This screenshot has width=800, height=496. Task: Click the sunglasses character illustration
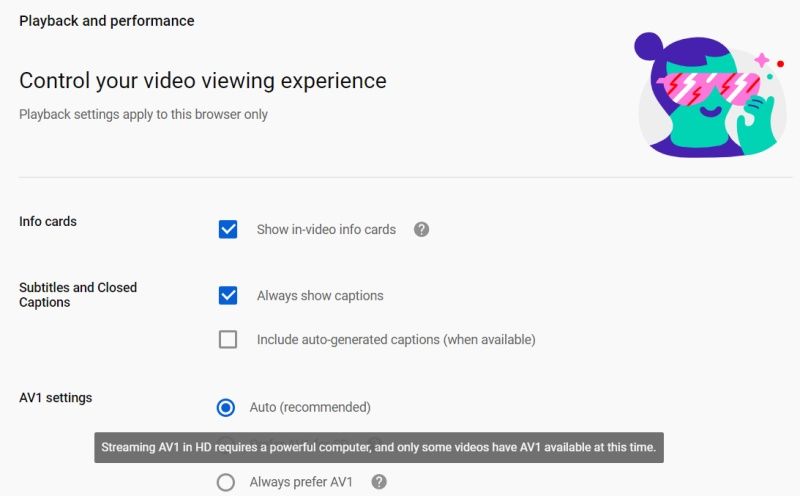(708, 95)
